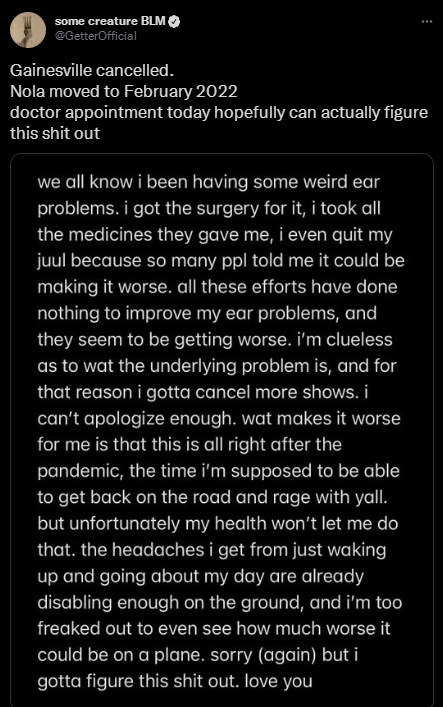The height and width of the screenshot is (707, 443).
Task: Select the 'doctor appointment today' tweet line
Action: tap(219, 113)
